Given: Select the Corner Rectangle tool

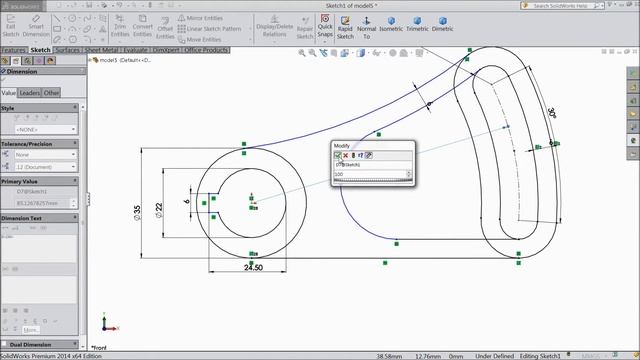Looking at the screenshot, I should click(57, 29).
